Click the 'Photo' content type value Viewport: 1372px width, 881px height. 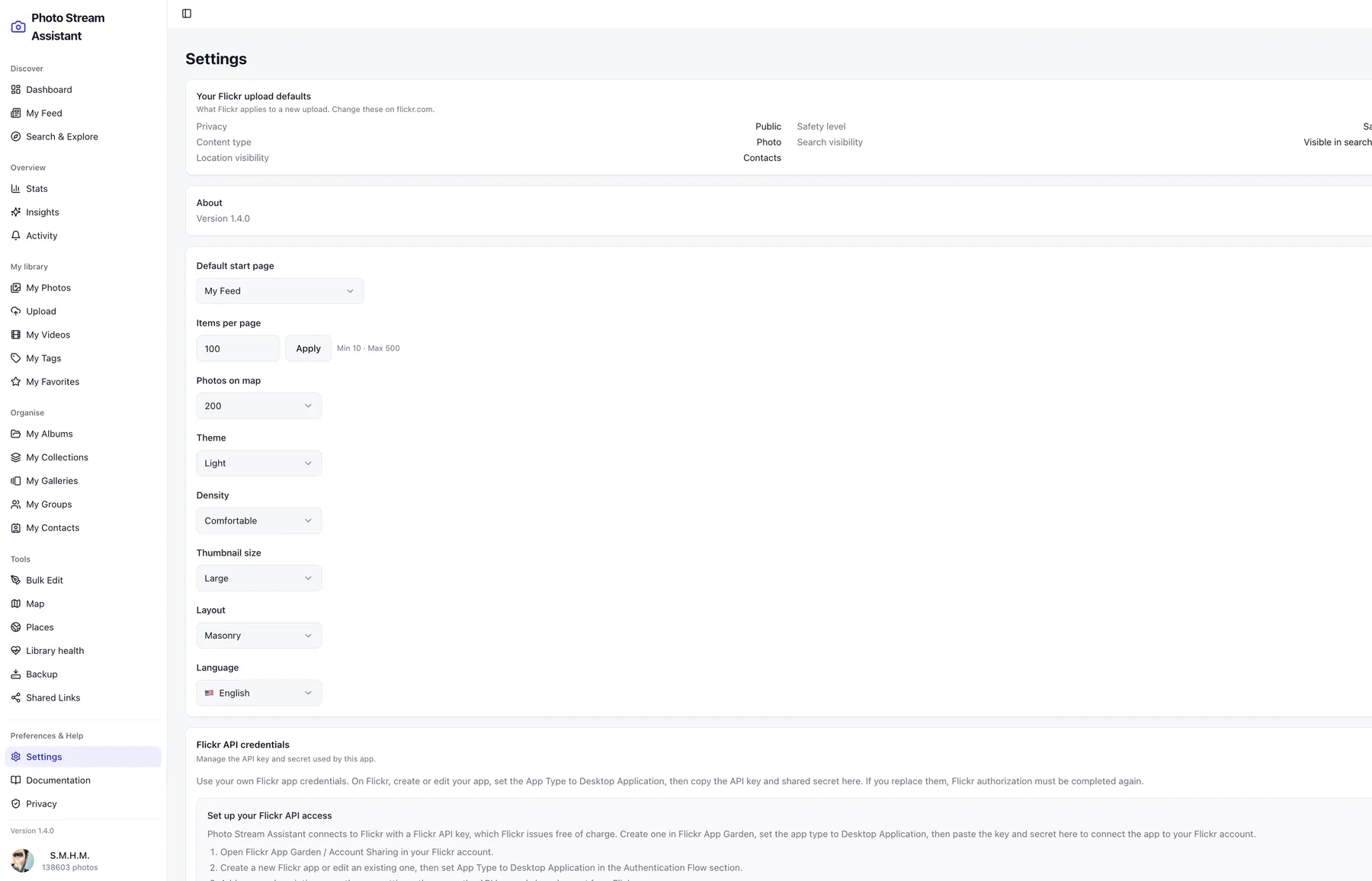[769, 143]
